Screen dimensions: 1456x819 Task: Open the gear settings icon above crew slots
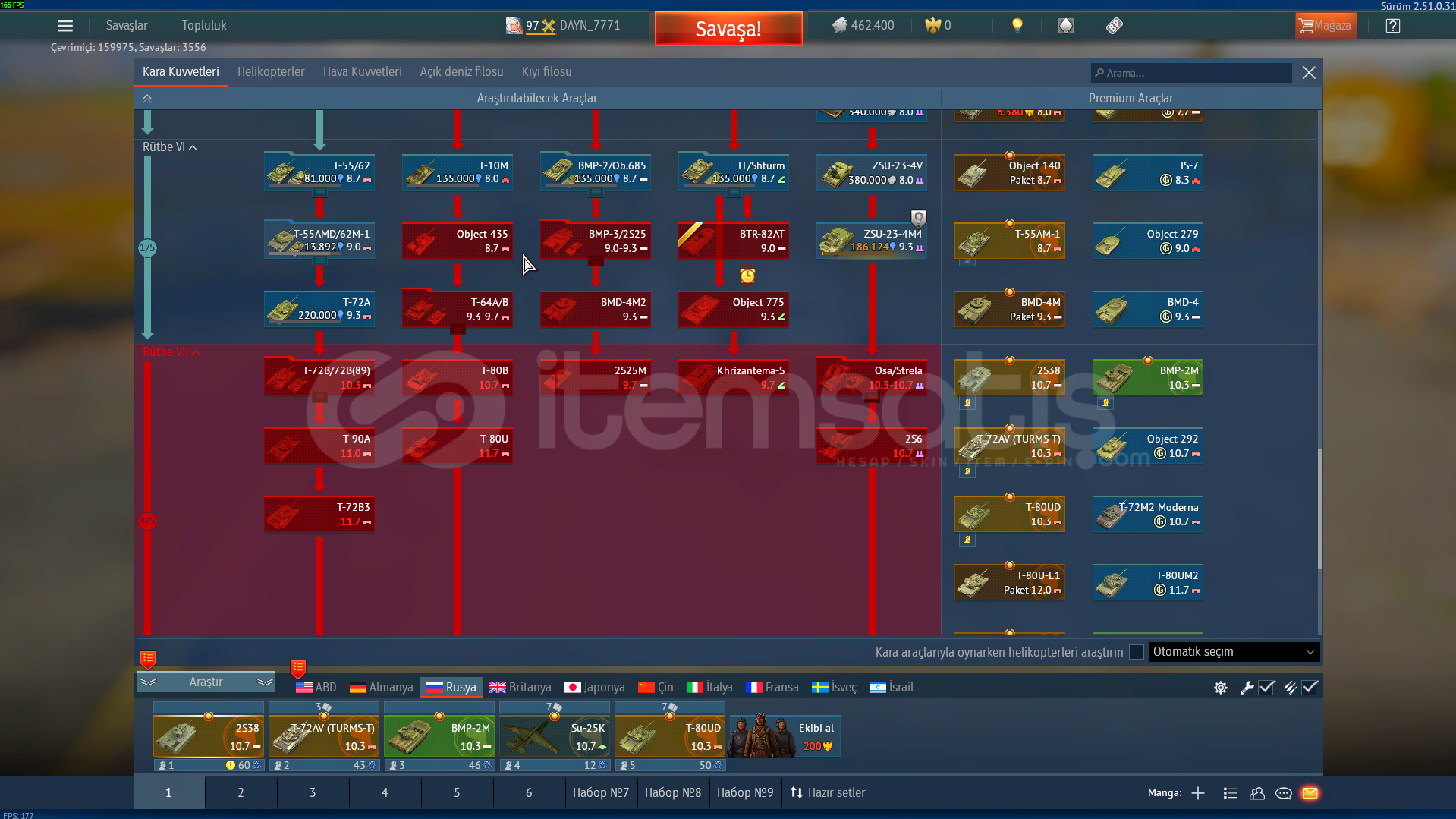tap(1220, 688)
